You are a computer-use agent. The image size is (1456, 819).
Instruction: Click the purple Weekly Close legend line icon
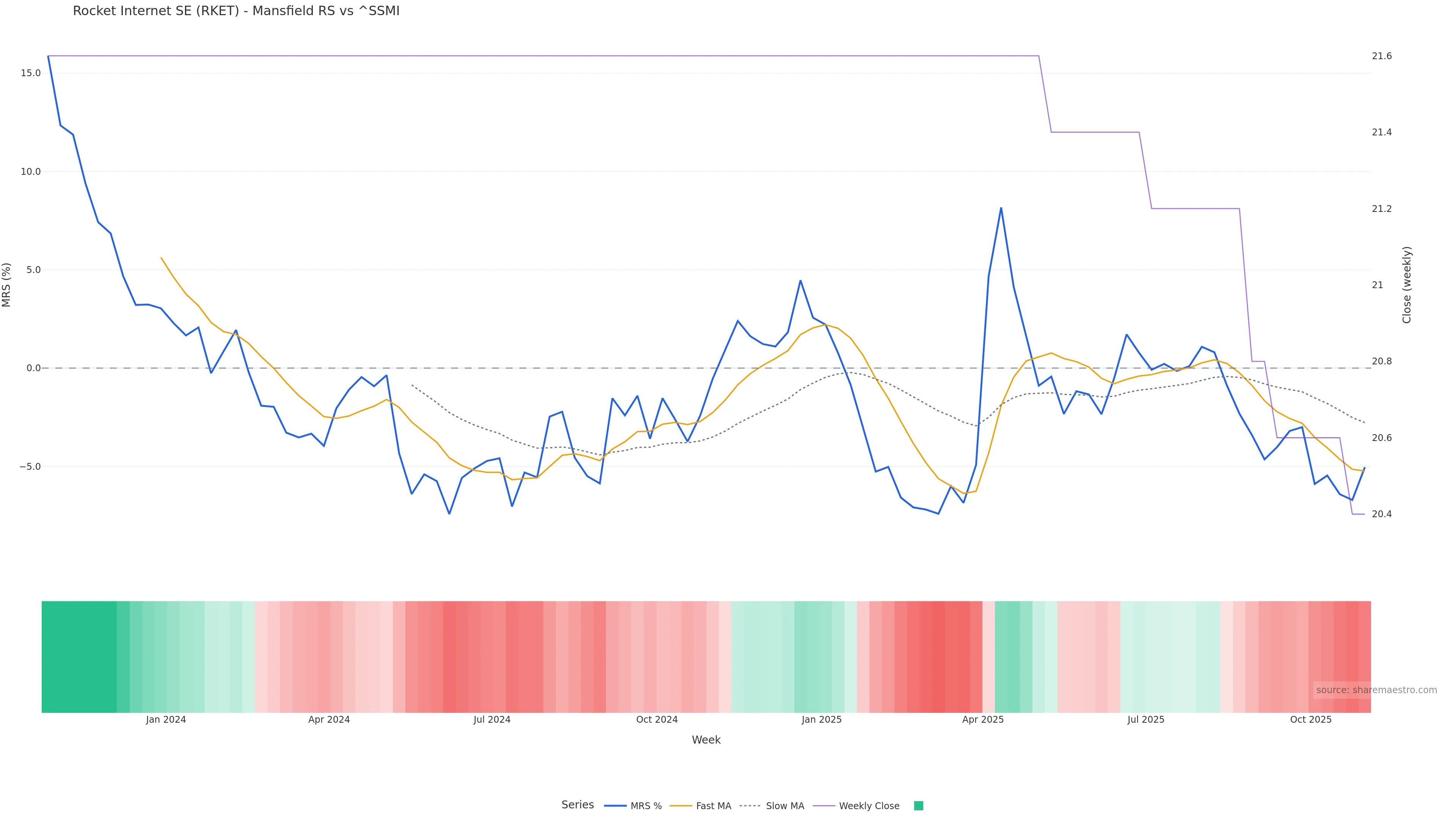coord(824,806)
